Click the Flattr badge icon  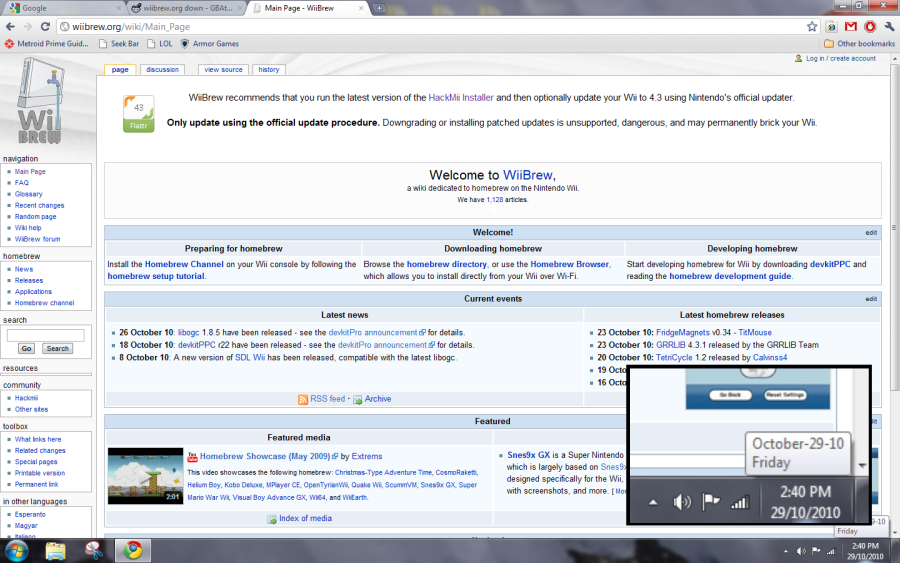(x=138, y=114)
